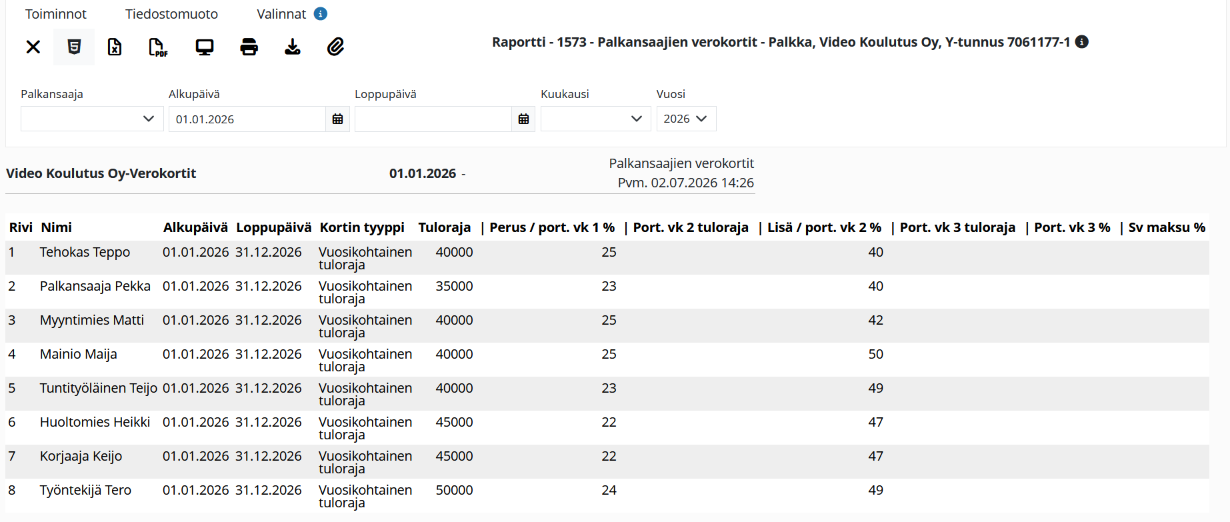Open info icon after Y-tunnus 7061177-1
The width and height of the screenshot is (1230, 522).
click(x=1082, y=42)
